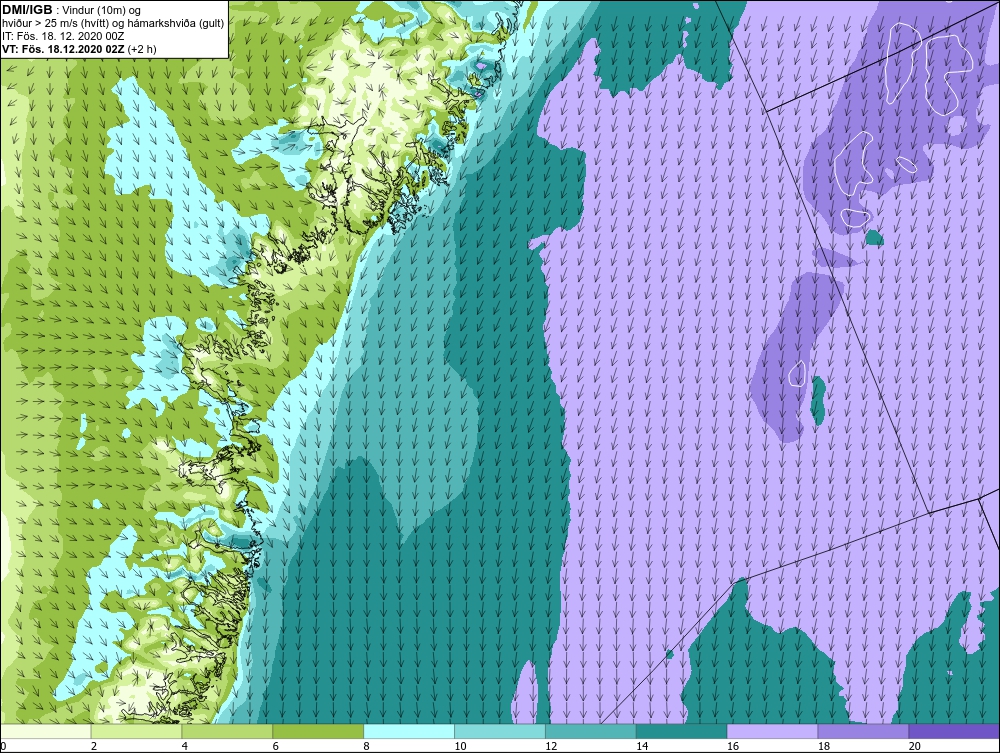1000x753 pixels.
Task: Click the legend scale label 20
Action: coord(914,746)
